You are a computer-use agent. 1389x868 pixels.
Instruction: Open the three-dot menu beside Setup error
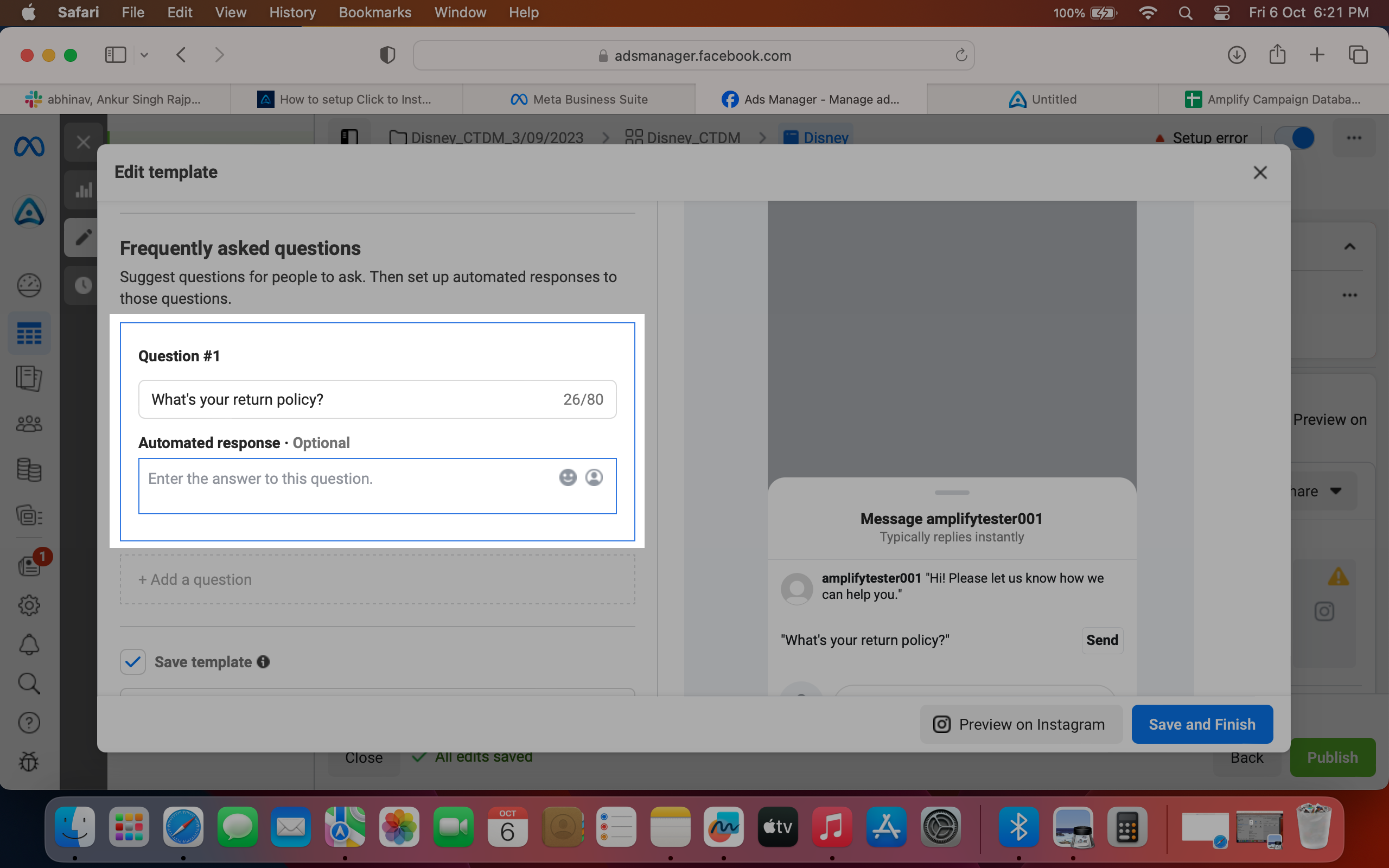[1354, 138]
